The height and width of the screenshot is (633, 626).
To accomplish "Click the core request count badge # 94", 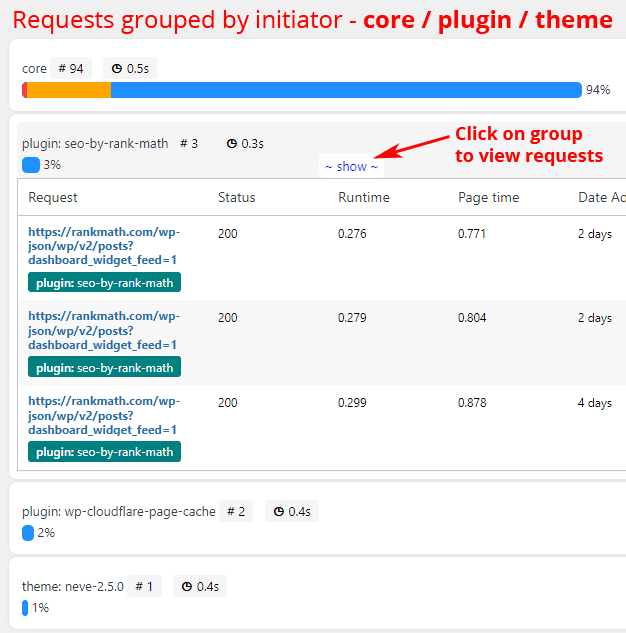I will [x=71, y=68].
